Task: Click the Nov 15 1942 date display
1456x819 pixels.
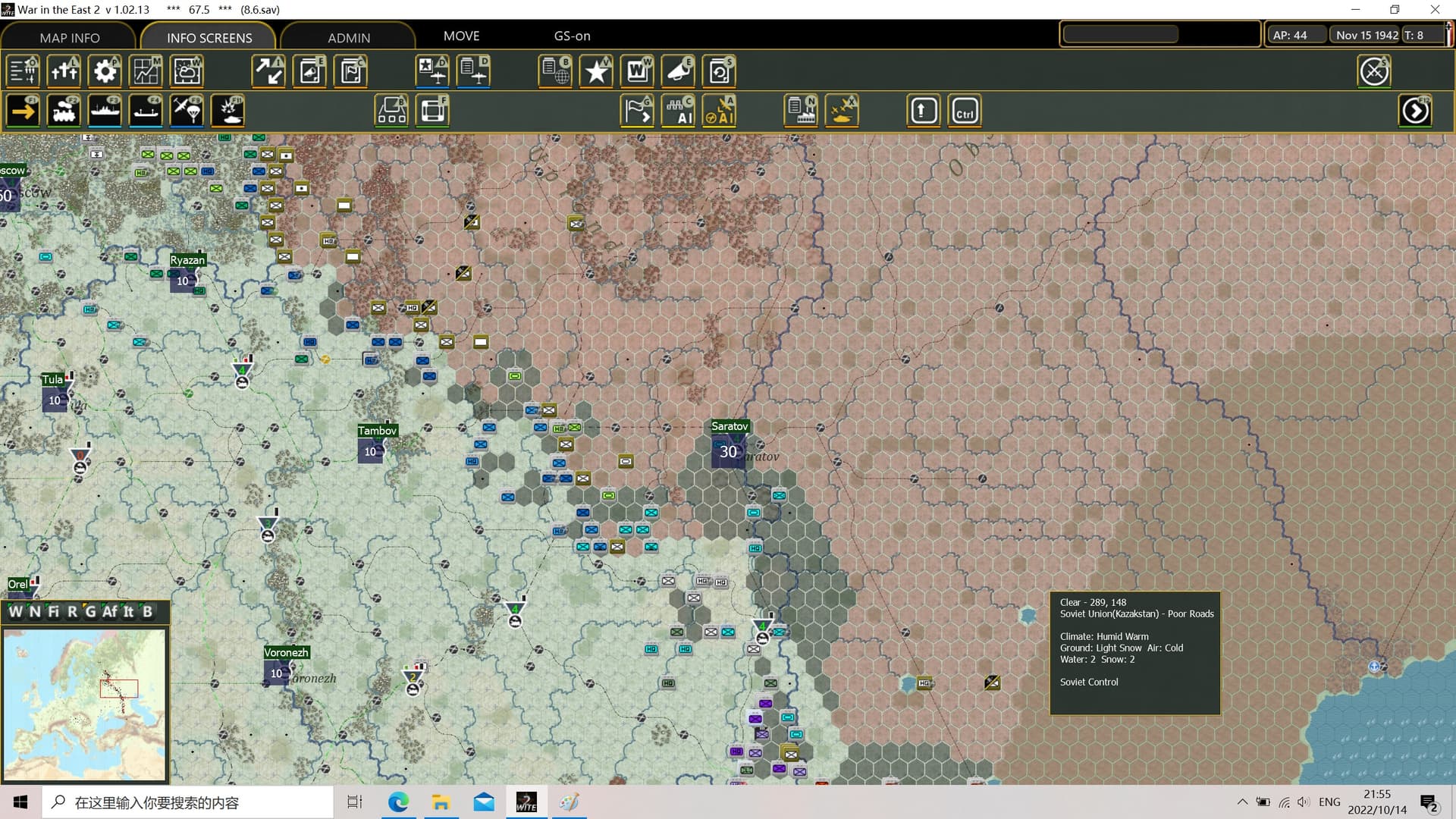Action: click(x=1367, y=35)
